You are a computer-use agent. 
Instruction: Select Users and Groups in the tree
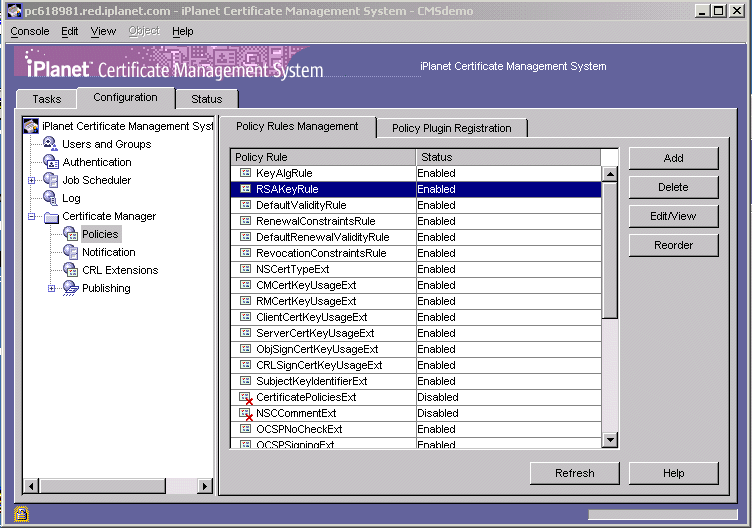coord(106,144)
